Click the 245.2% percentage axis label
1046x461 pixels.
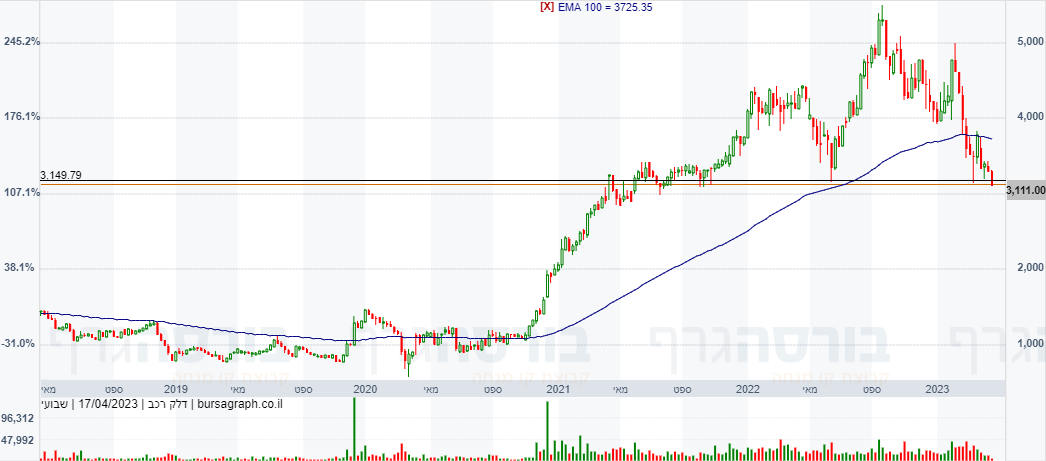(22, 41)
